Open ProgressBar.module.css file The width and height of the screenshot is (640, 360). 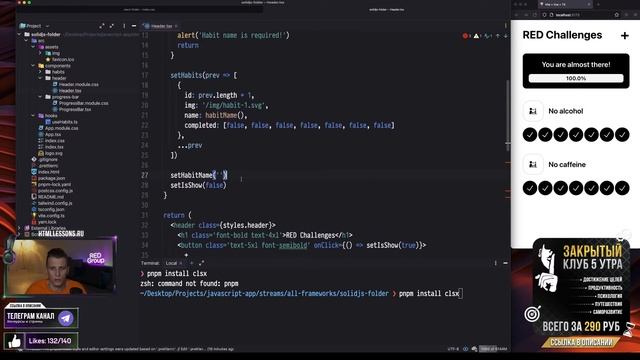(80, 103)
